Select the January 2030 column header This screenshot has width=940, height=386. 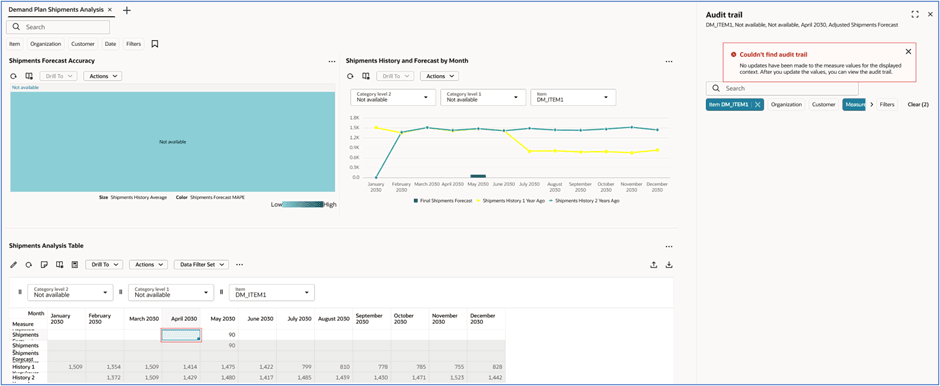pos(67,319)
